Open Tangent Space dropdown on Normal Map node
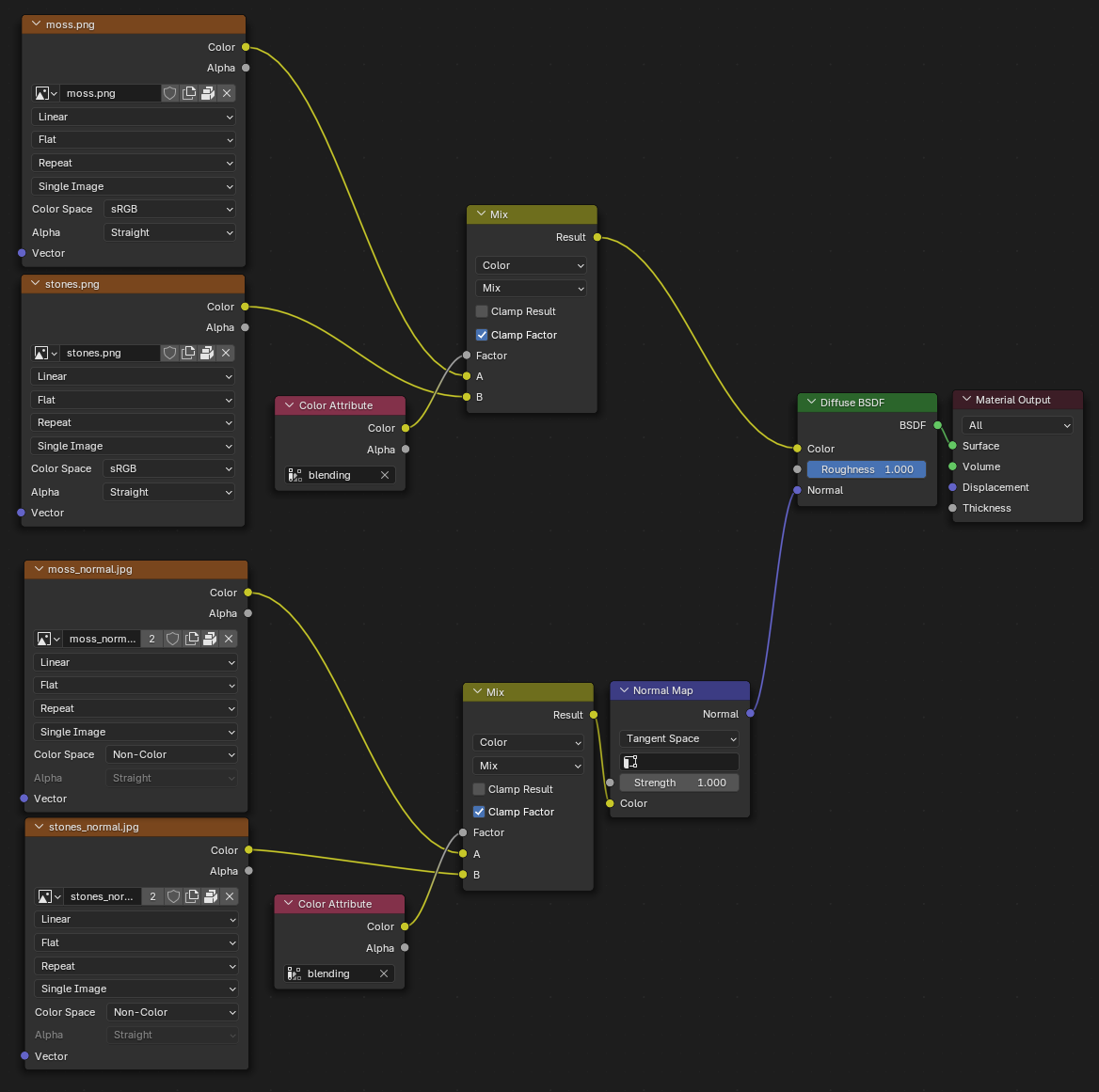The image size is (1099, 1092). click(679, 738)
